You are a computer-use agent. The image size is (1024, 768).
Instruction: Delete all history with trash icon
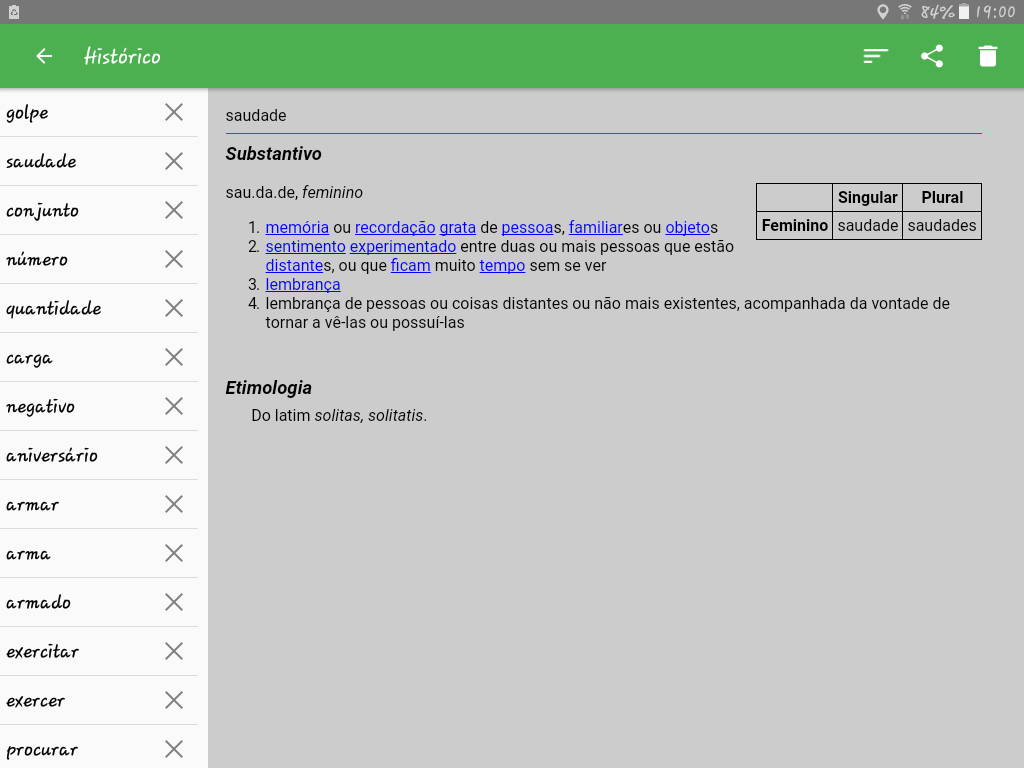tap(988, 56)
